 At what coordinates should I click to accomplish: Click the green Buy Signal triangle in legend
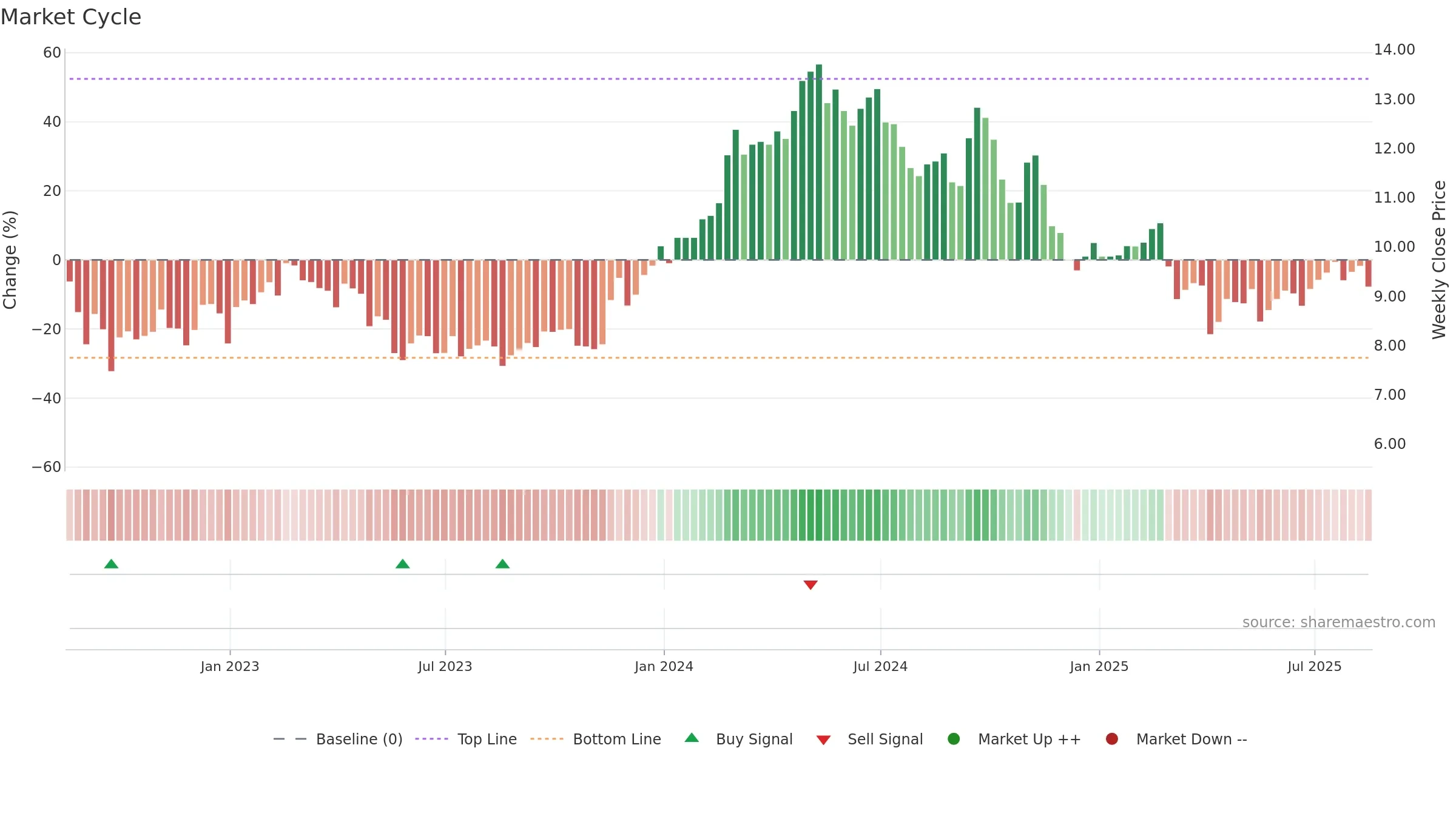692,738
